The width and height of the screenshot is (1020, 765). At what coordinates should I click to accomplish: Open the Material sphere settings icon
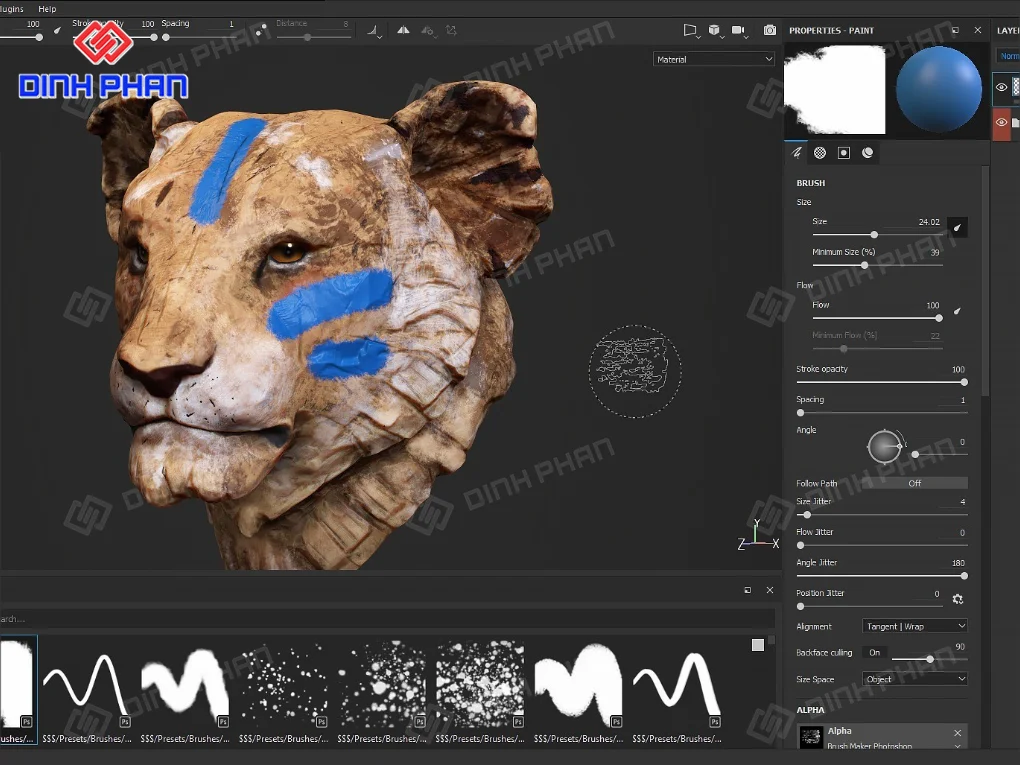point(867,153)
